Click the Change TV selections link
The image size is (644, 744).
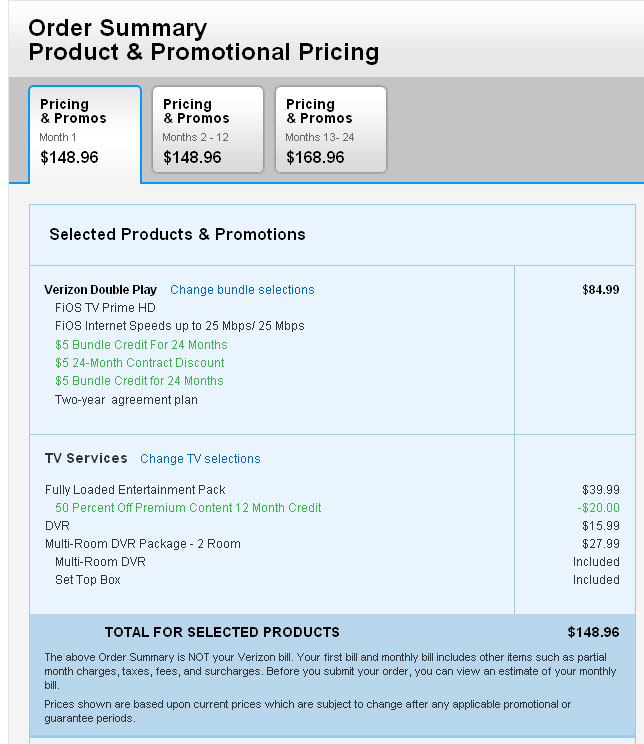pyautogui.click(x=200, y=459)
